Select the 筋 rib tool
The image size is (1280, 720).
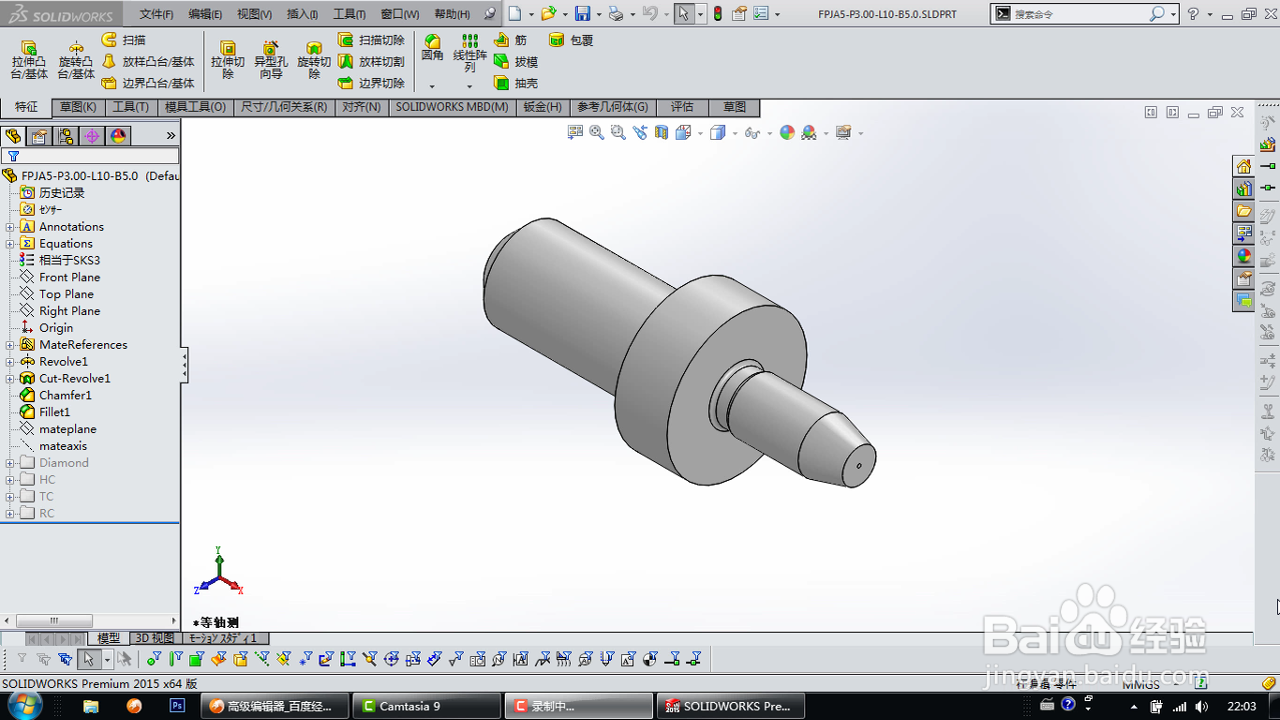coord(511,40)
